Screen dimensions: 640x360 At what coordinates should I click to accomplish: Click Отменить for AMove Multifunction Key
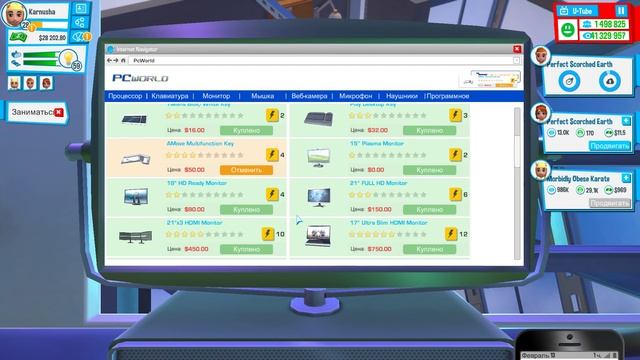(246, 170)
